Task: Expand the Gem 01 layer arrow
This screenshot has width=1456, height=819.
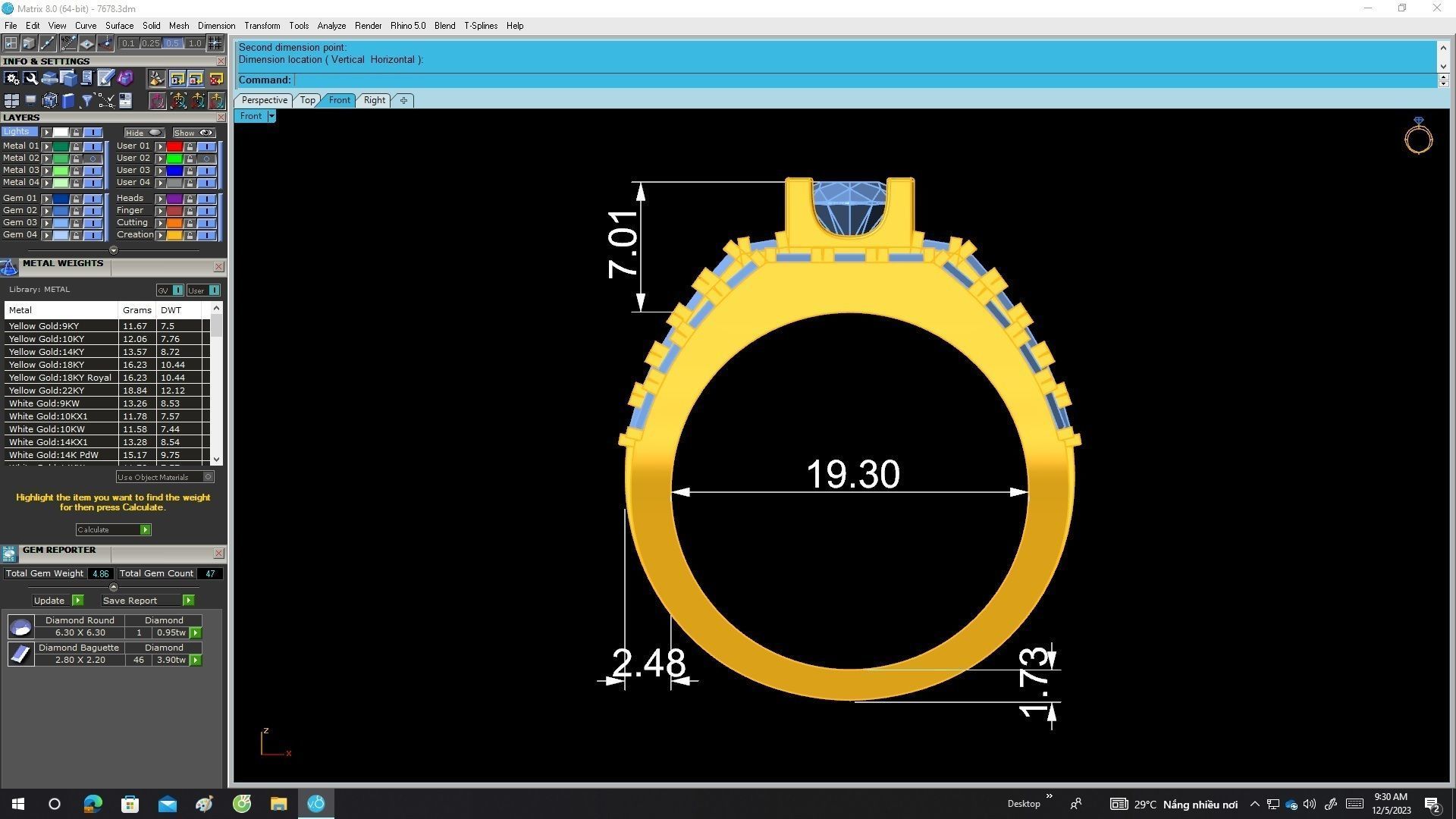Action: point(47,199)
